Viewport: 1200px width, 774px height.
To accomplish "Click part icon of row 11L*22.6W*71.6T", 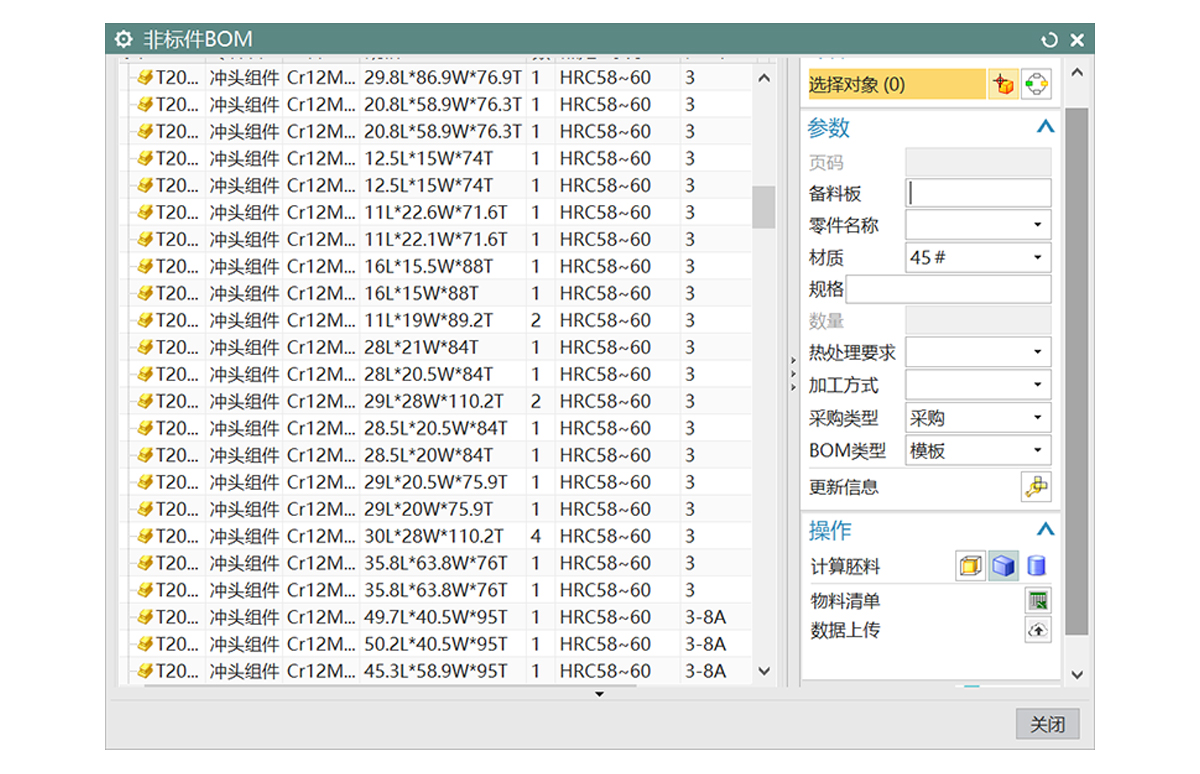I will coord(145,212).
